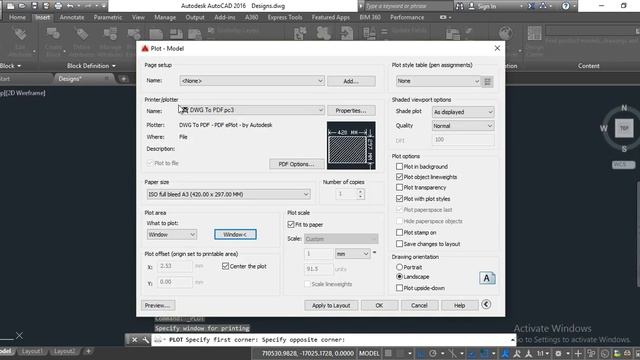Open the Paper size dropdown
This screenshot has width=640, height=360.
coord(228,194)
